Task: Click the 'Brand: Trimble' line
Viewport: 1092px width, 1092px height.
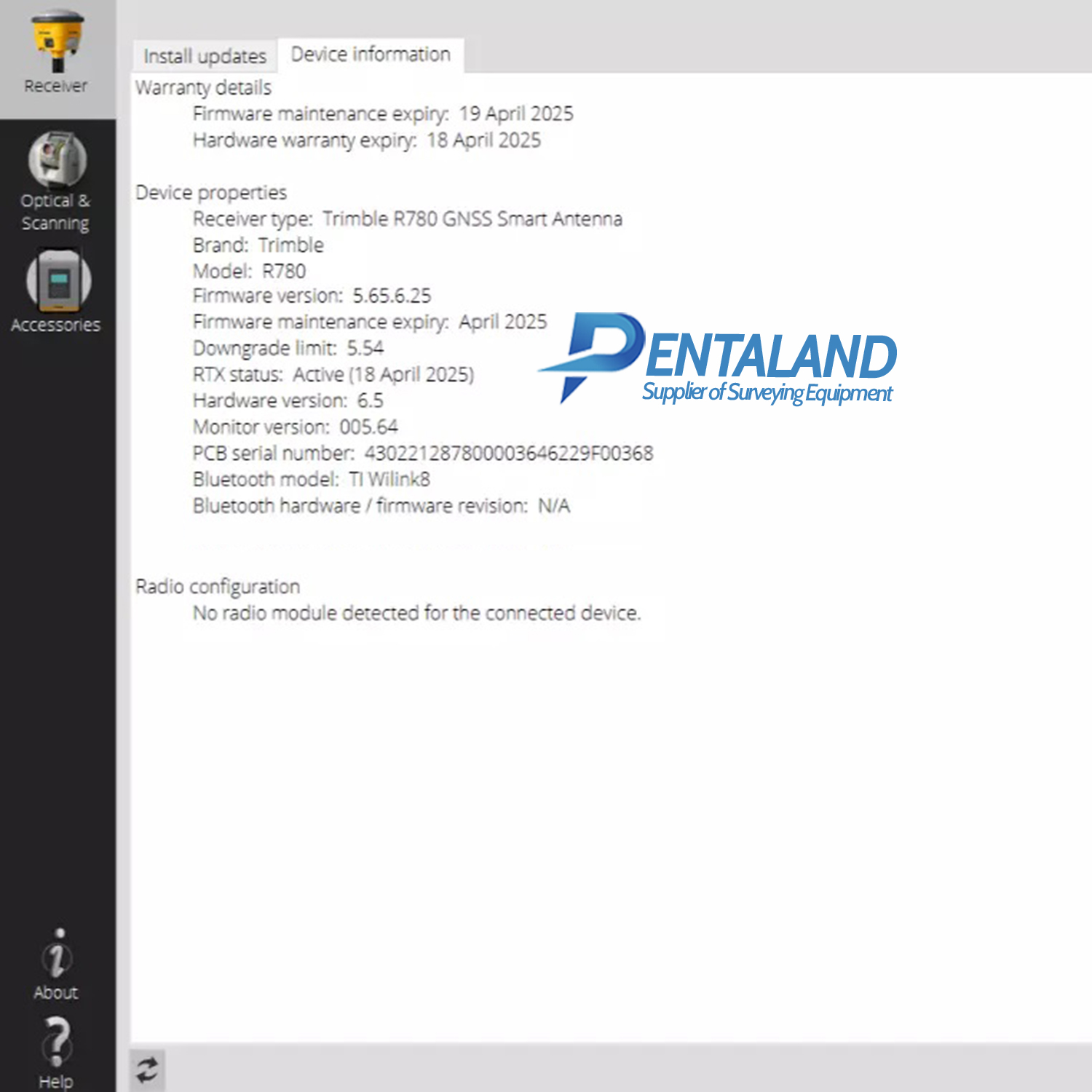Action: (x=258, y=245)
